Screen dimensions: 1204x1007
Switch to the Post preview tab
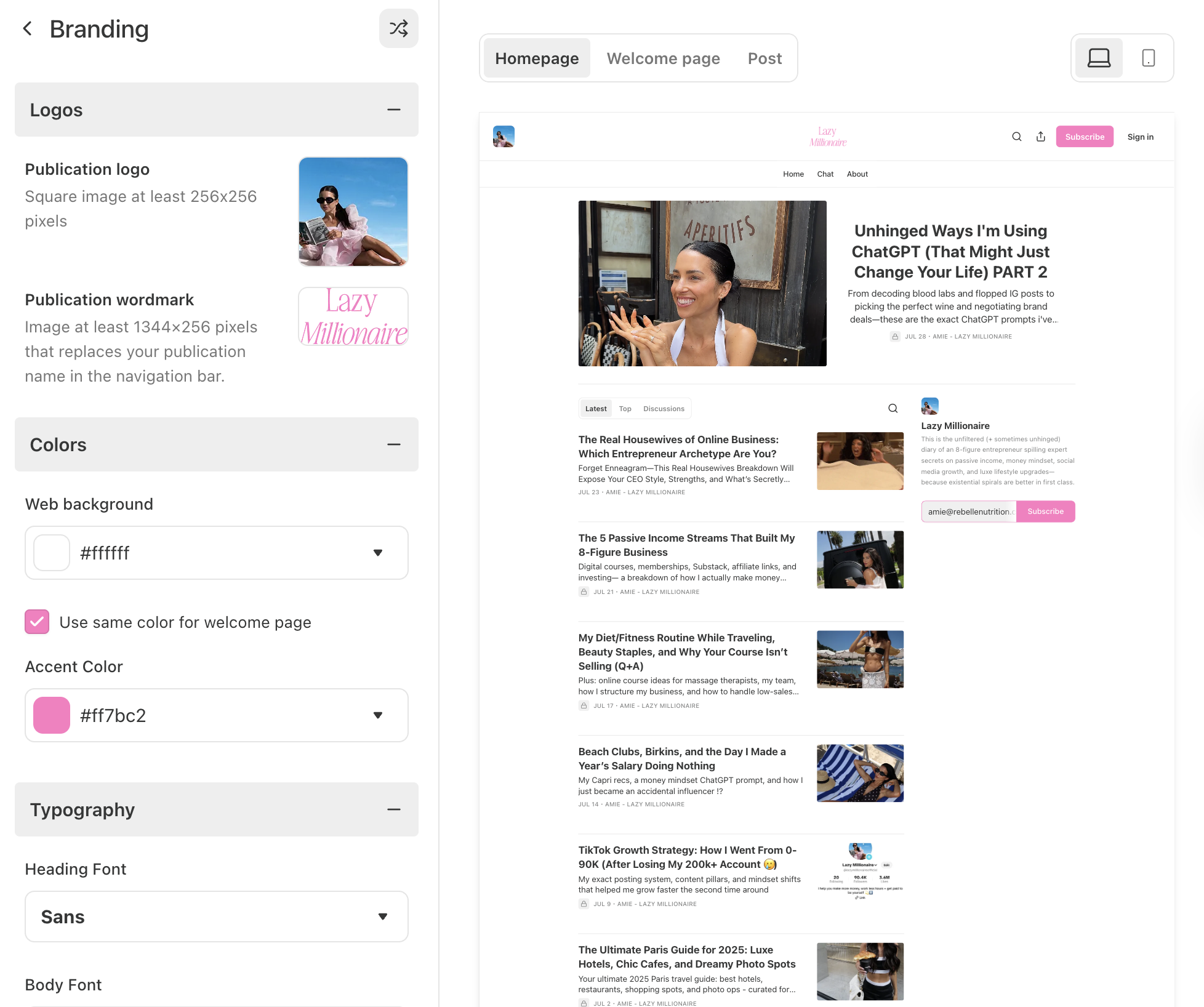[765, 58]
